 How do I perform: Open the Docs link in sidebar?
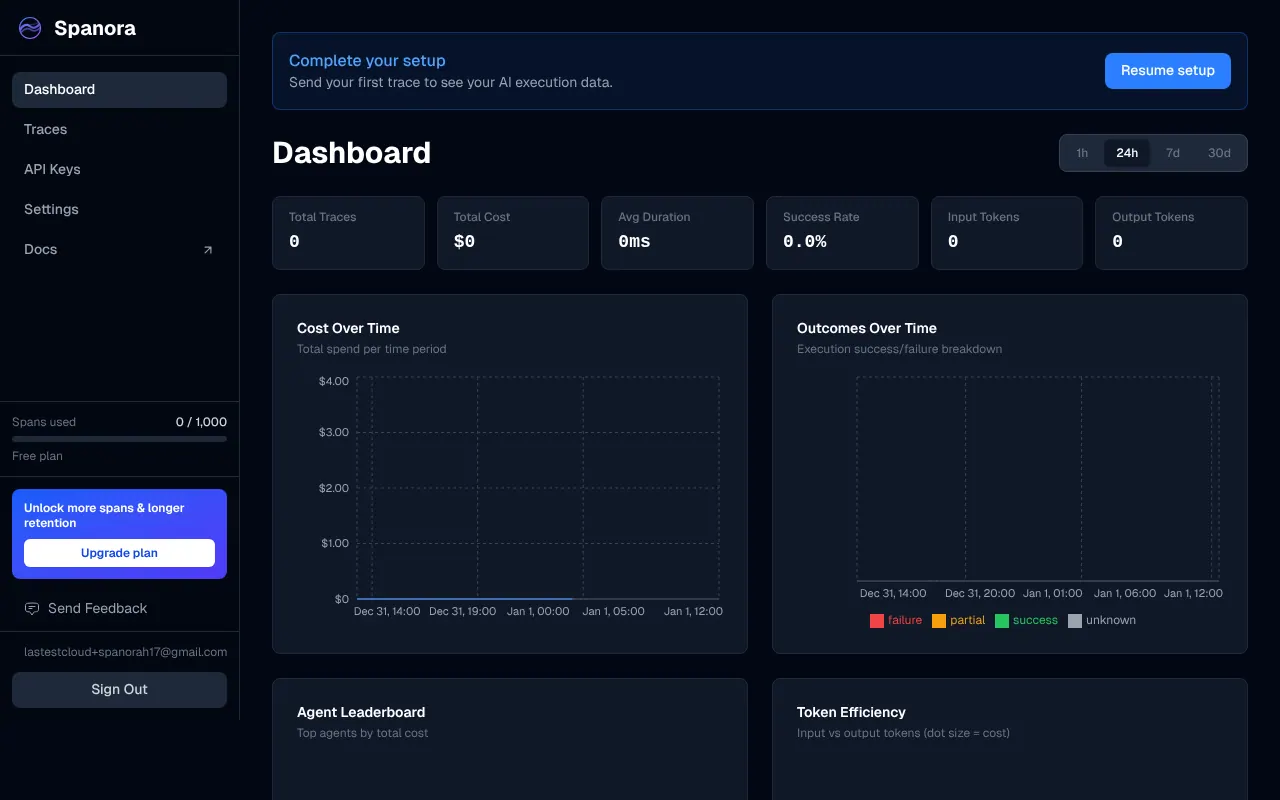(x=119, y=249)
